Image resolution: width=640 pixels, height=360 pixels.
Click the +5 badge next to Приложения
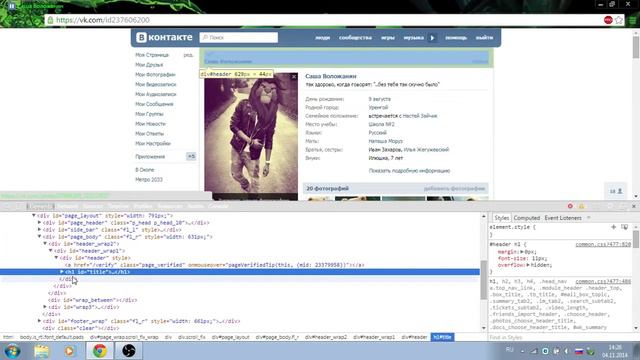(191, 156)
